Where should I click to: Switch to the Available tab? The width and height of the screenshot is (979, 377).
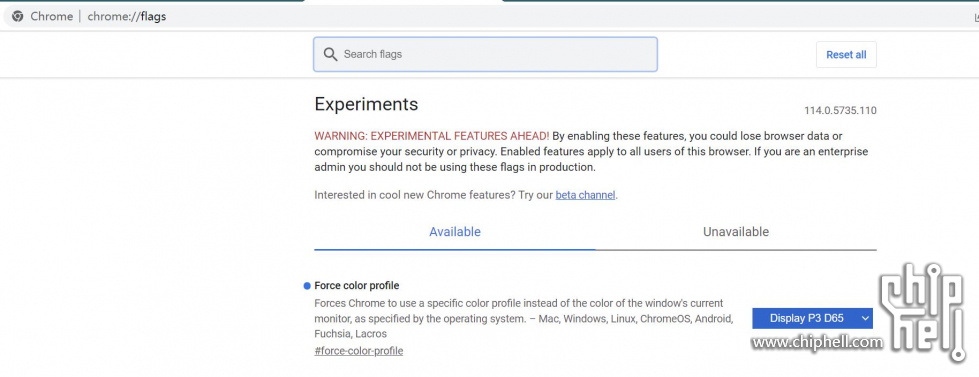click(x=455, y=232)
